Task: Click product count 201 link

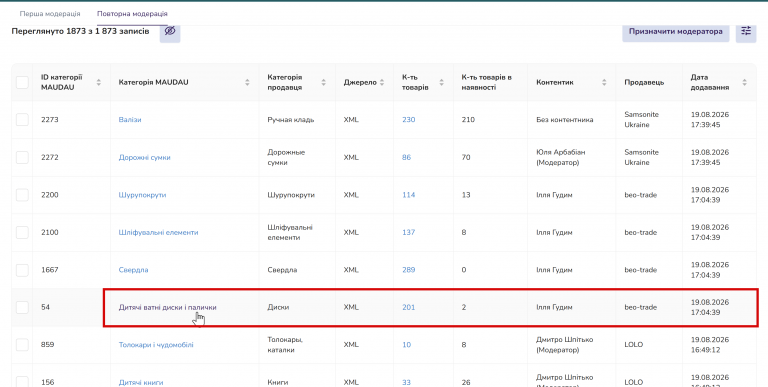Action: click(408, 307)
